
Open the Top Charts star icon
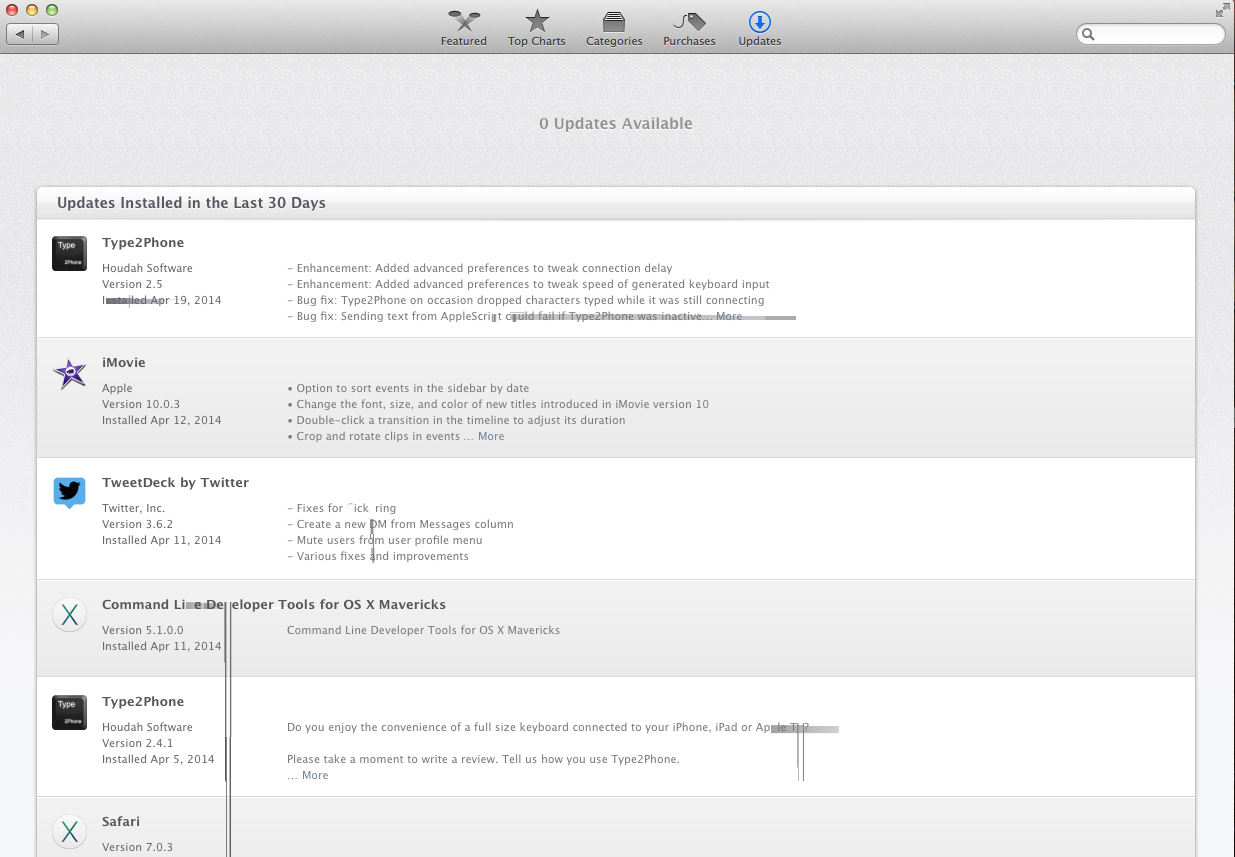tap(537, 21)
